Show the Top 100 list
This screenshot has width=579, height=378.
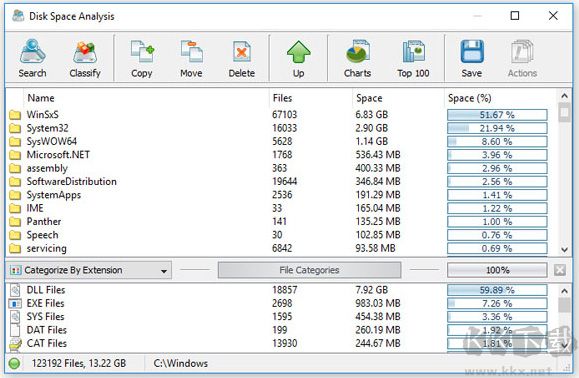coord(413,58)
